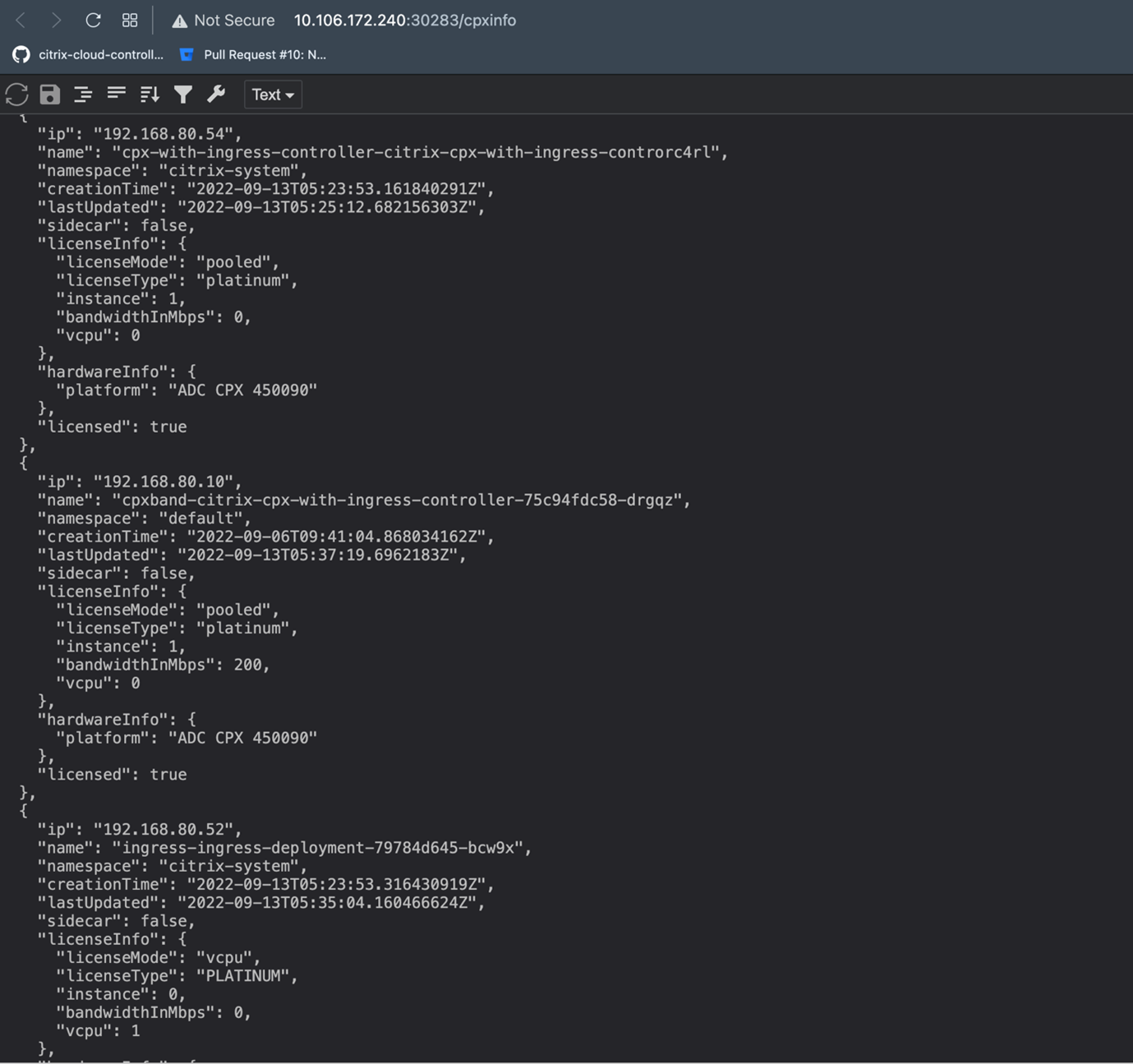The height and width of the screenshot is (1064, 1133).
Task: Click the address bar URL 10.106.172.240:30283/cpxinfo
Action: coord(405,21)
